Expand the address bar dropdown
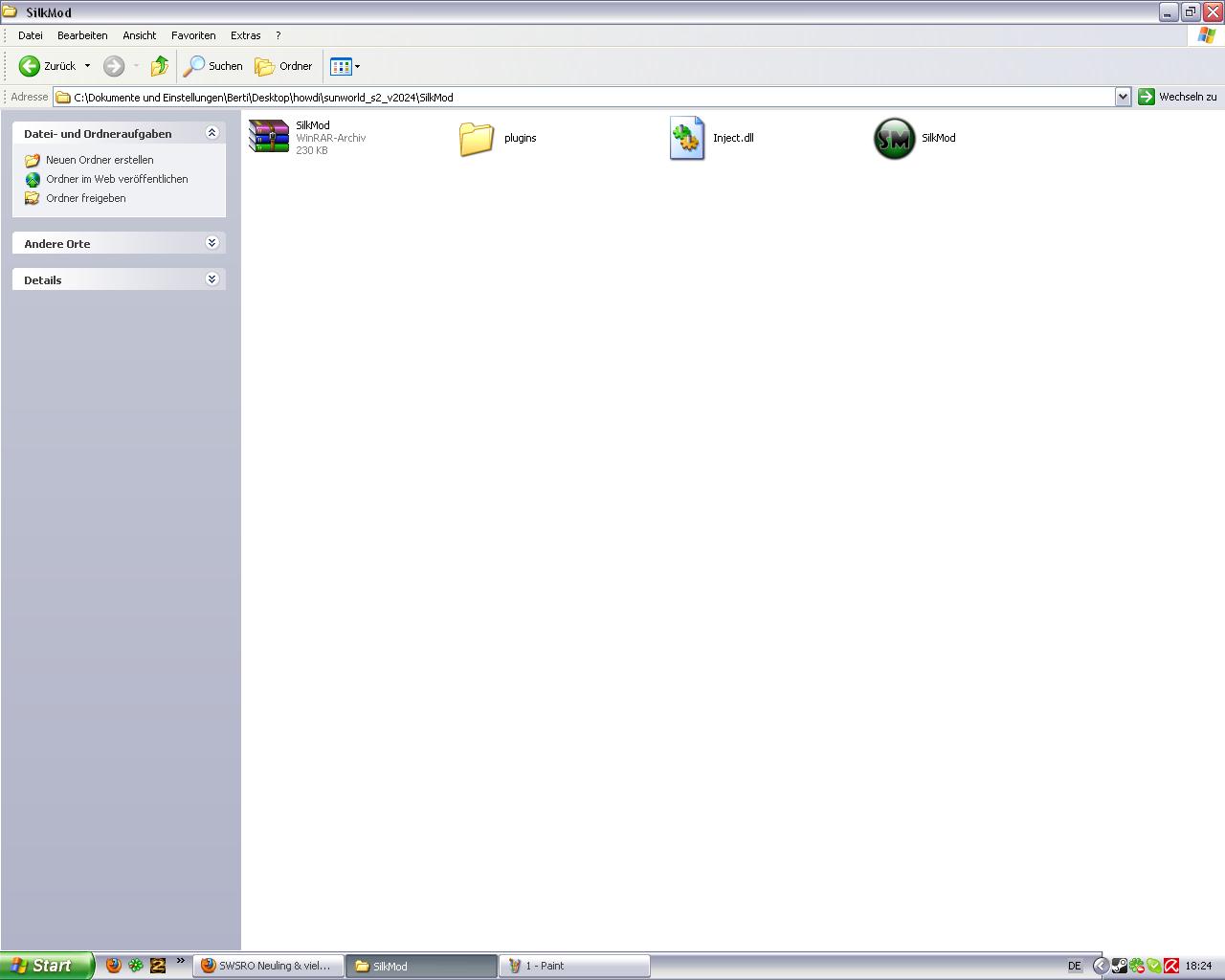Screen dimensions: 1225x980 pyautogui.click(x=1123, y=97)
